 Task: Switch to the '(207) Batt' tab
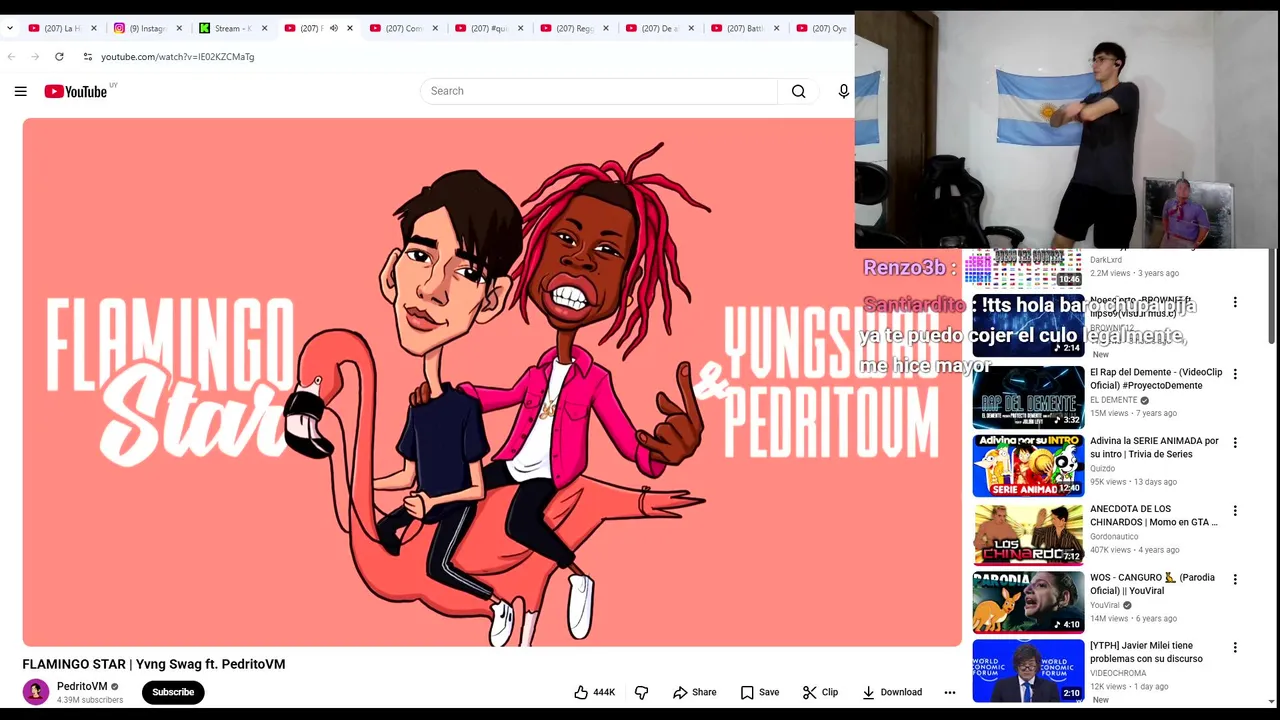[x=744, y=28]
